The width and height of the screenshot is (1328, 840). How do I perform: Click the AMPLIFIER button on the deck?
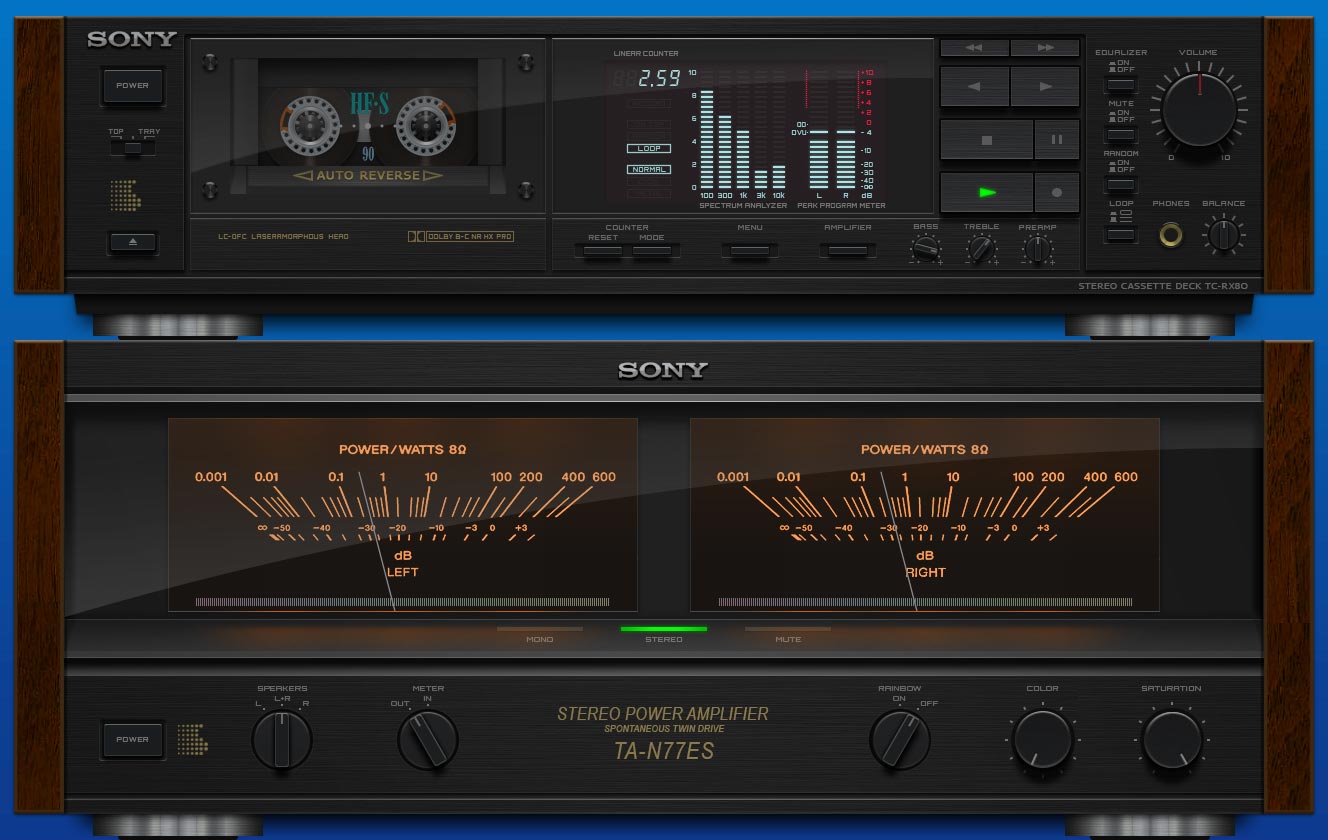(x=847, y=250)
